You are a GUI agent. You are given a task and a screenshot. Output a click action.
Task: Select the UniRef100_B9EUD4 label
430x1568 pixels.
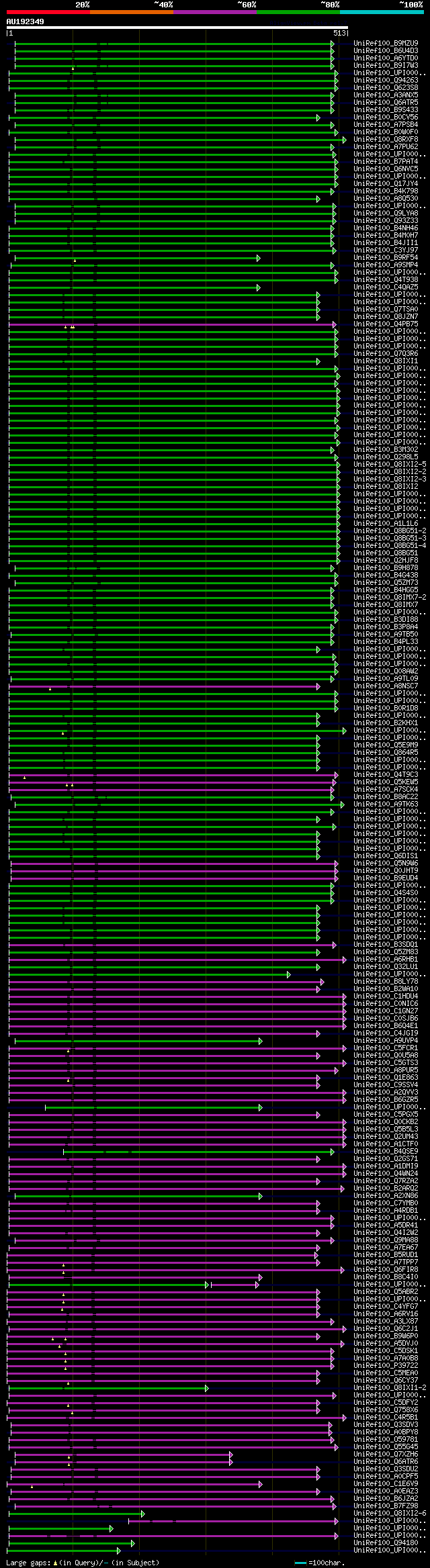[x=386, y=878]
